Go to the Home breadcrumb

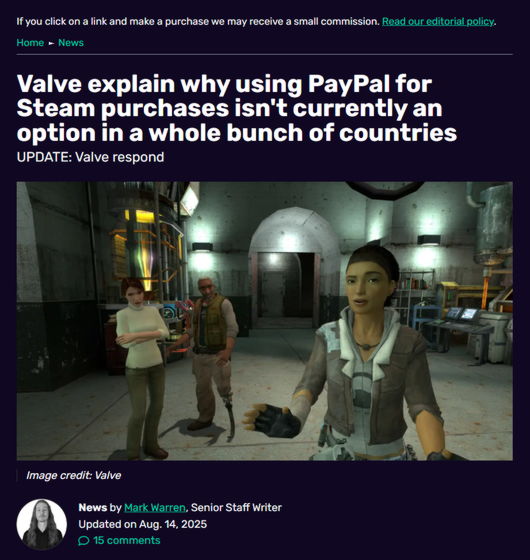30,42
